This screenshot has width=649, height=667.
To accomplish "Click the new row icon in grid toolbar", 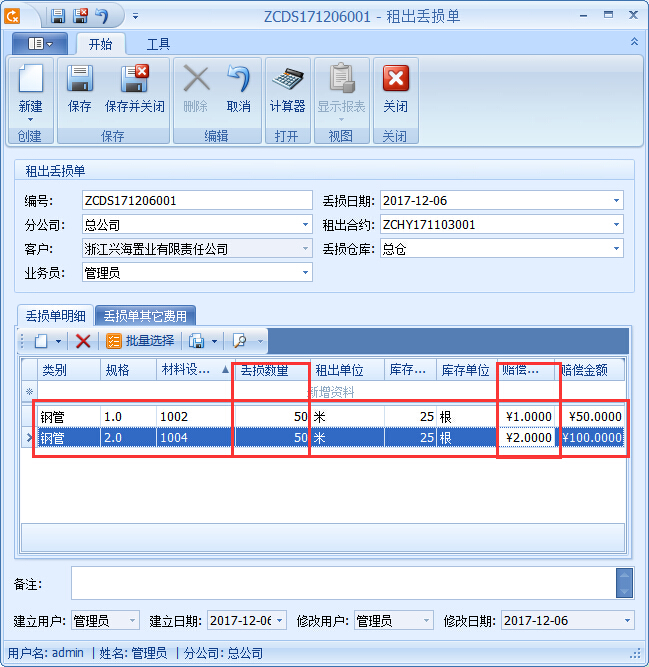I will 41,341.
